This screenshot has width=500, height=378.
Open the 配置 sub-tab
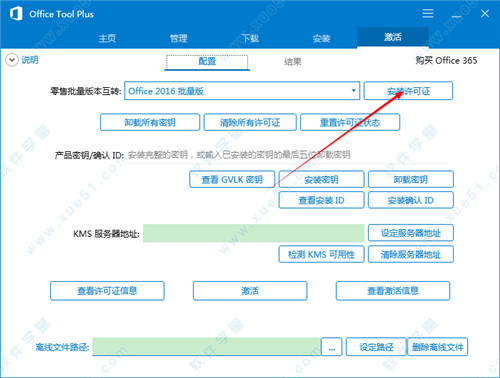pyautogui.click(x=207, y=62)
